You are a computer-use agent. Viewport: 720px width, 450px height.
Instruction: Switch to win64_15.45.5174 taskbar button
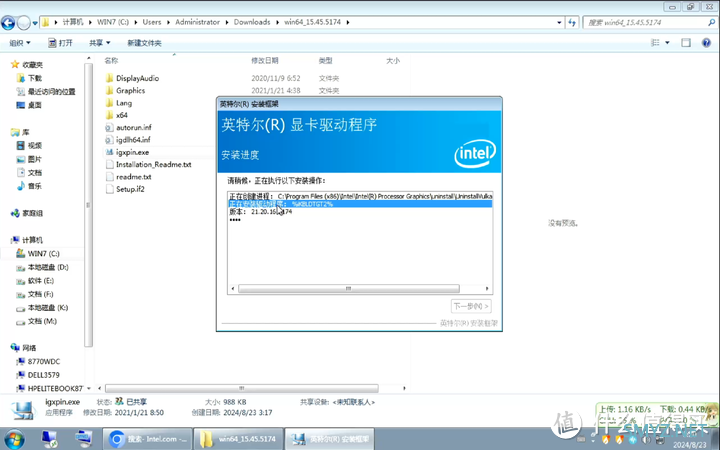pyautogui.click(x=238, y=439)
